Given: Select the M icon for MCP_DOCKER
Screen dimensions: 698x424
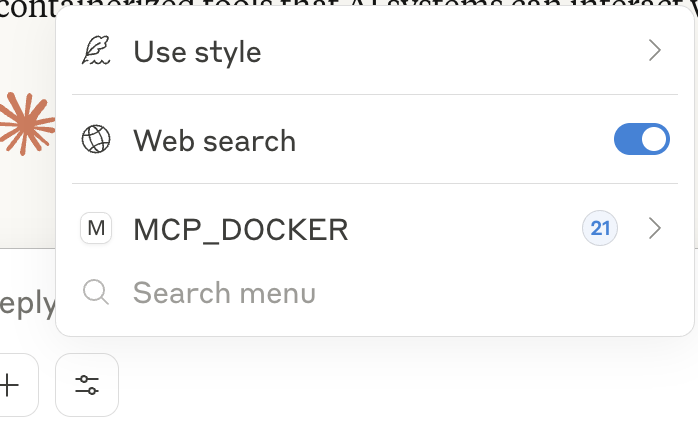Looking at the screenshot, I should (x=96, y=228).
